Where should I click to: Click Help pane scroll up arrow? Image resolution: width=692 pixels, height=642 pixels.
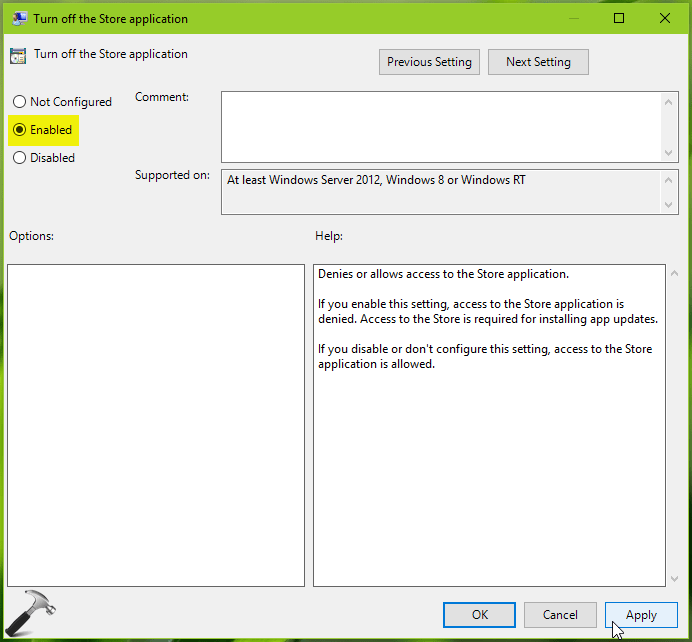pos(674,274)
